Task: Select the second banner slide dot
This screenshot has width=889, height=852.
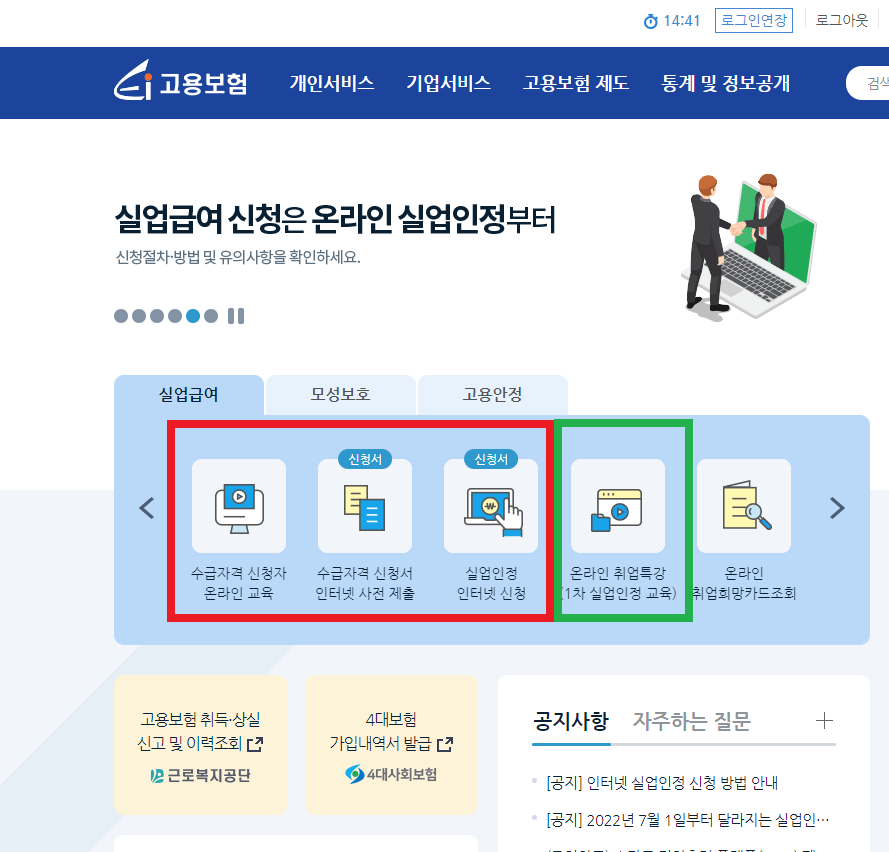Action: coord(139,316)
